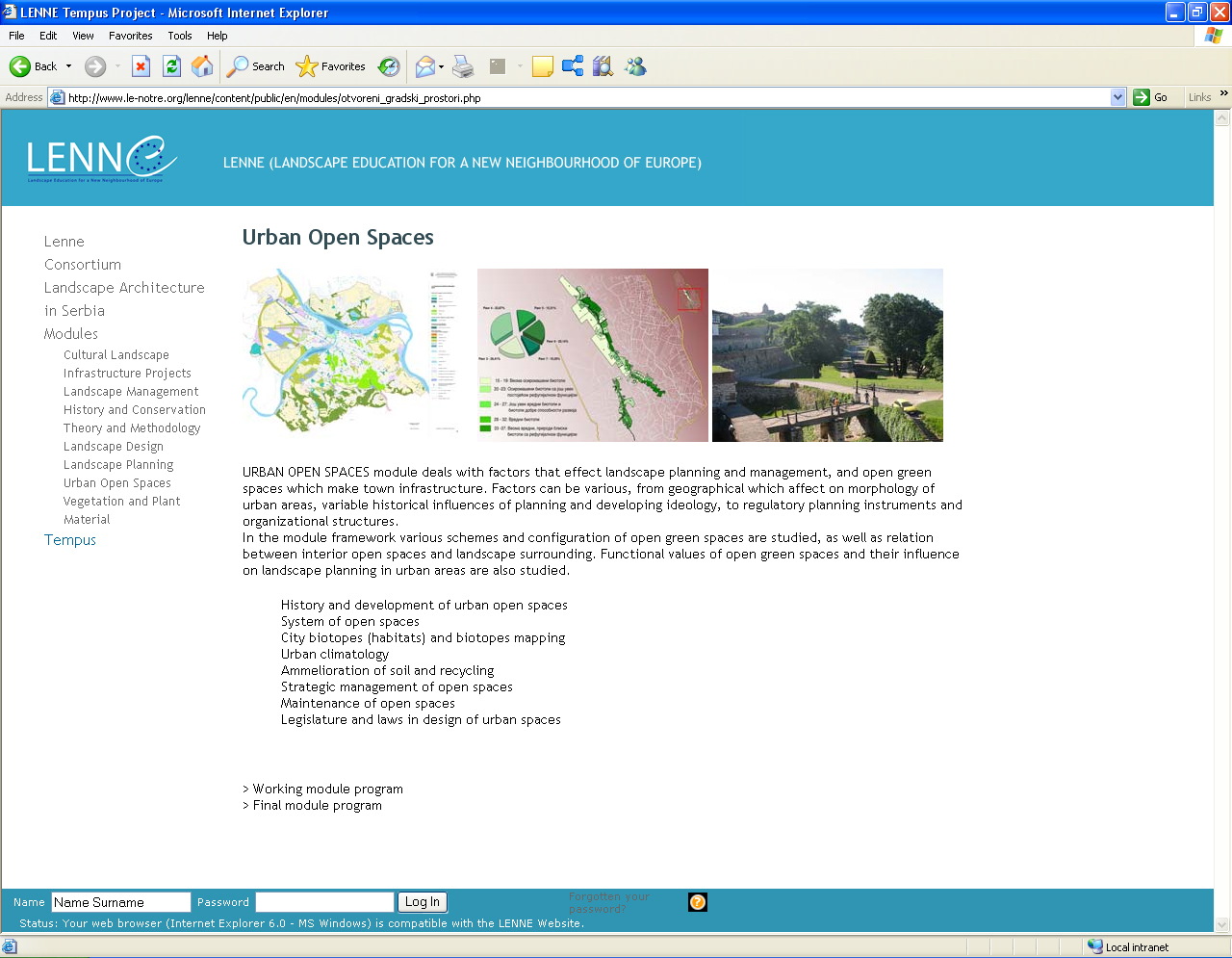Image resolution: width=1232 pixels, height=958 pixels.
Task: Click the Password input field
Action: 325,902
